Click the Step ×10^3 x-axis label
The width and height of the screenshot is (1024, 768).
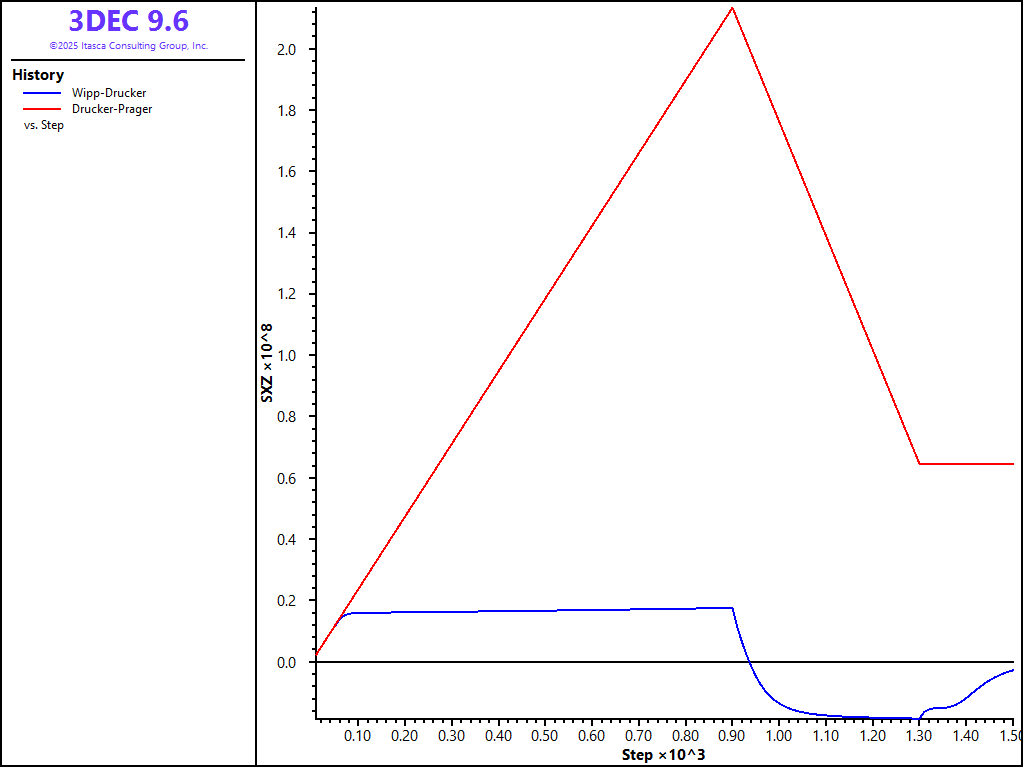(x=663, y=754)
